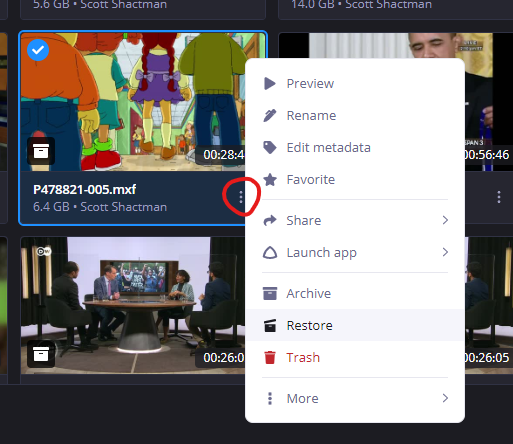Click the Preview play icon
This screenshot has width=513, height=444.
coord(270,84)
